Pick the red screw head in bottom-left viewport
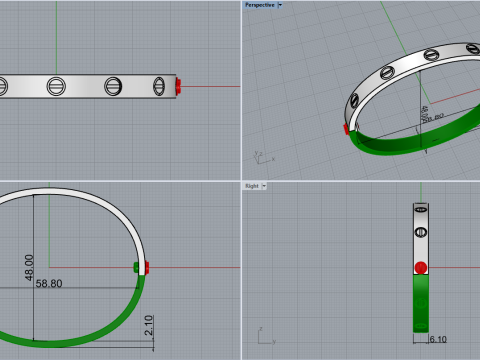 (147, 268)
